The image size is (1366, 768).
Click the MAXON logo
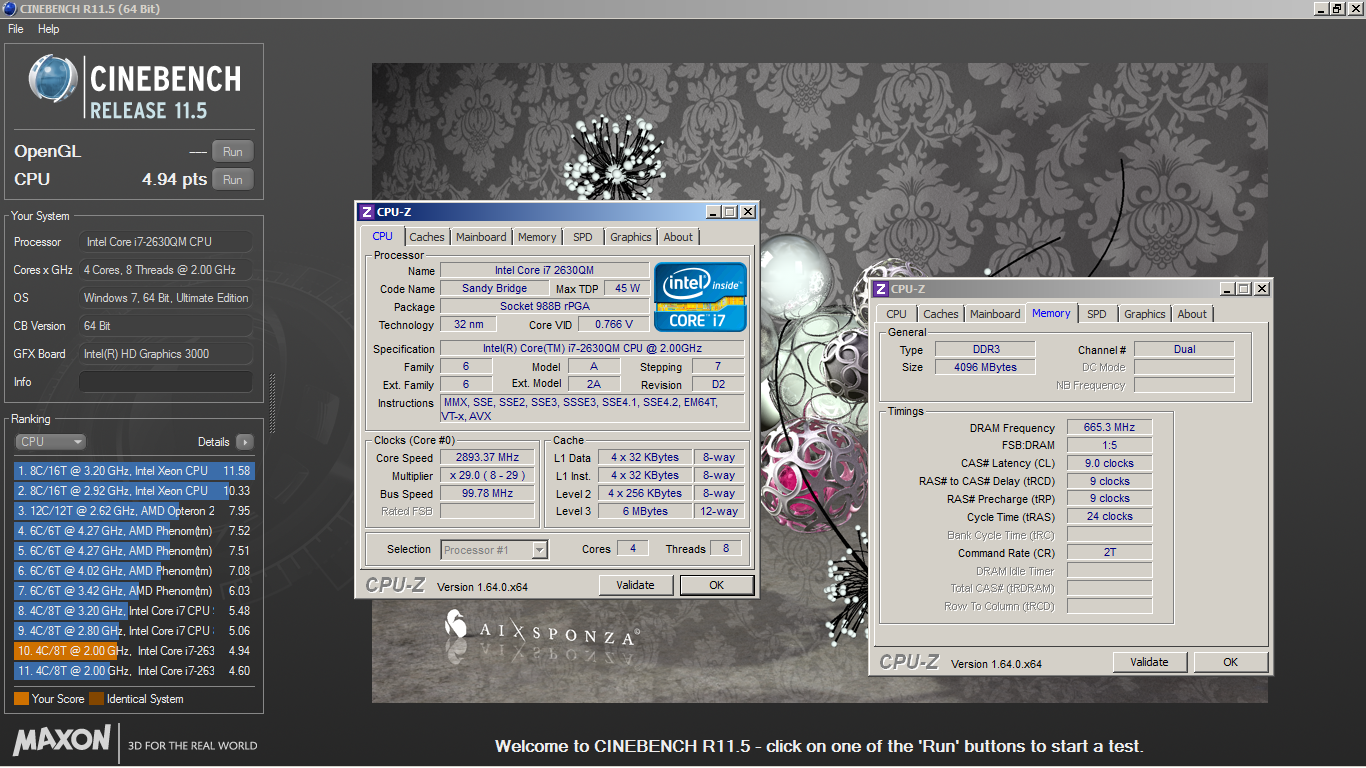click(62, 740)
